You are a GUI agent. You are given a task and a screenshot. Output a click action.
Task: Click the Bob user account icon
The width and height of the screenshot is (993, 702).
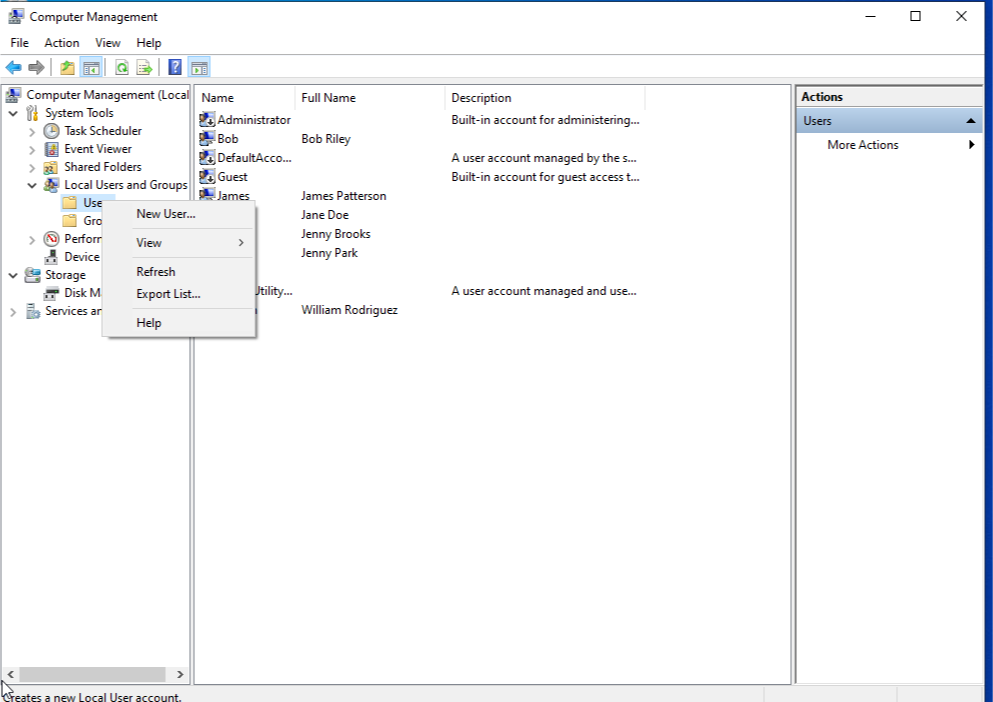[x=207, y=138]
